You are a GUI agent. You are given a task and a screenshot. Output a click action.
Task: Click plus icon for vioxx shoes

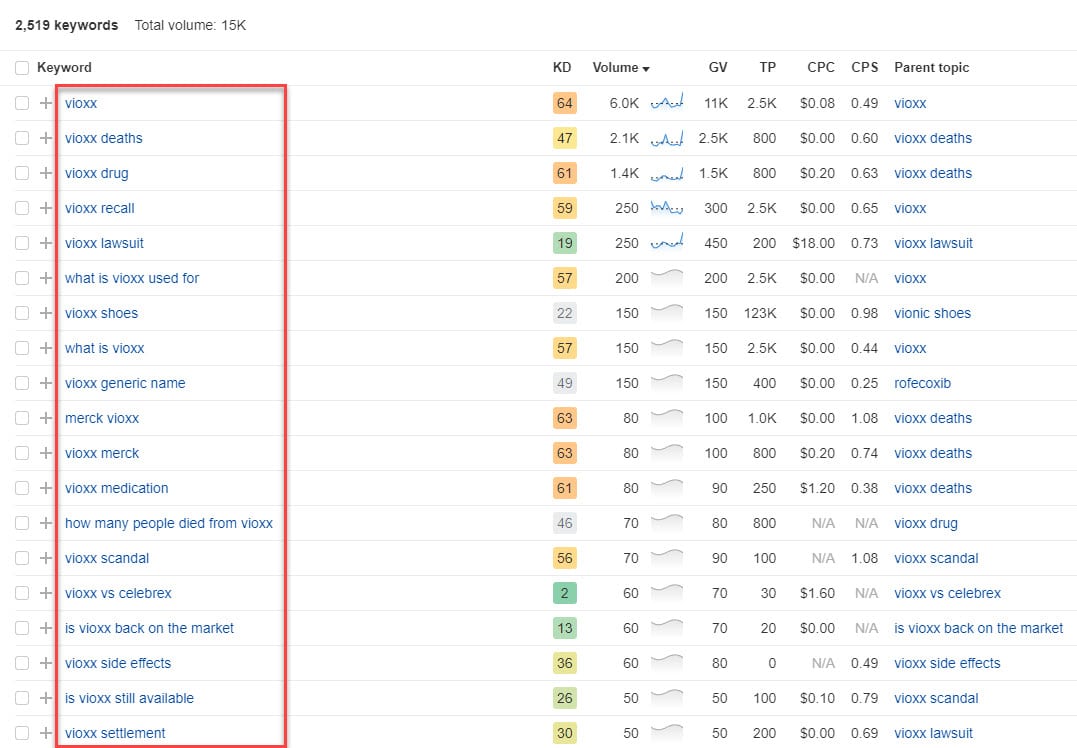coord(46,313)
